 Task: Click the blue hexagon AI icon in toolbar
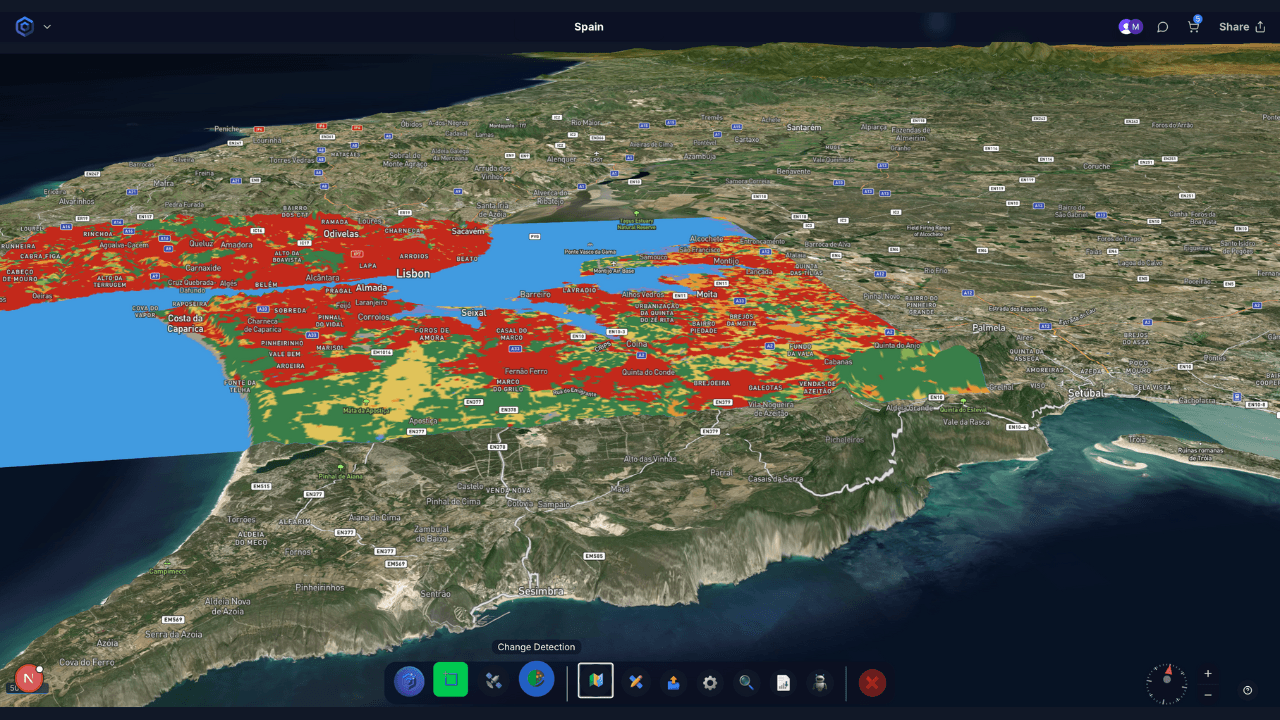coord(409,682)
